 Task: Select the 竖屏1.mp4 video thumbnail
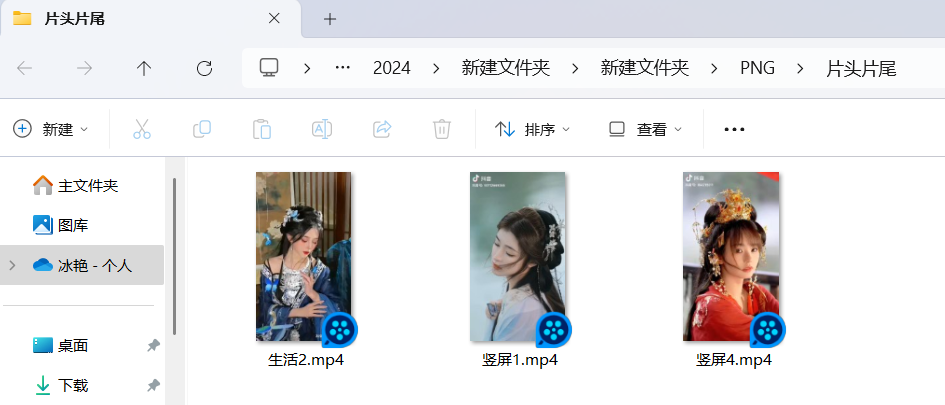[x=518, y=257]
